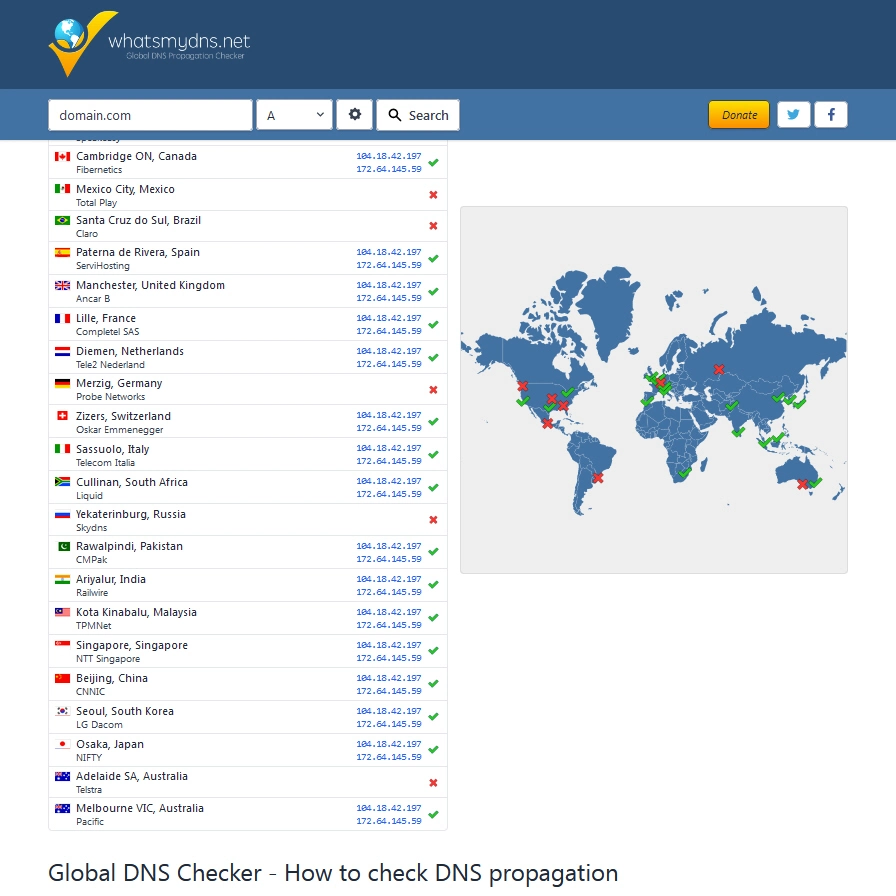The width and height of the screenshot is (896, 896).
Task: Click the green checkmark for Singapore results
Action: coord(432,651)
